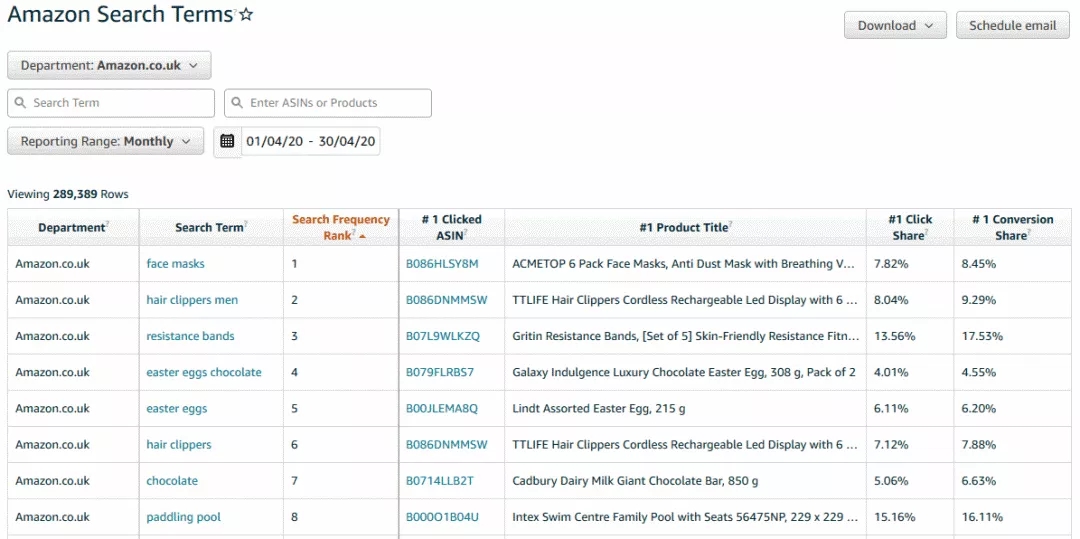Screen dimensions: 1080x539
Task: Click the Search Term column header
Action: pyautogui.click(x=211, y=227)
